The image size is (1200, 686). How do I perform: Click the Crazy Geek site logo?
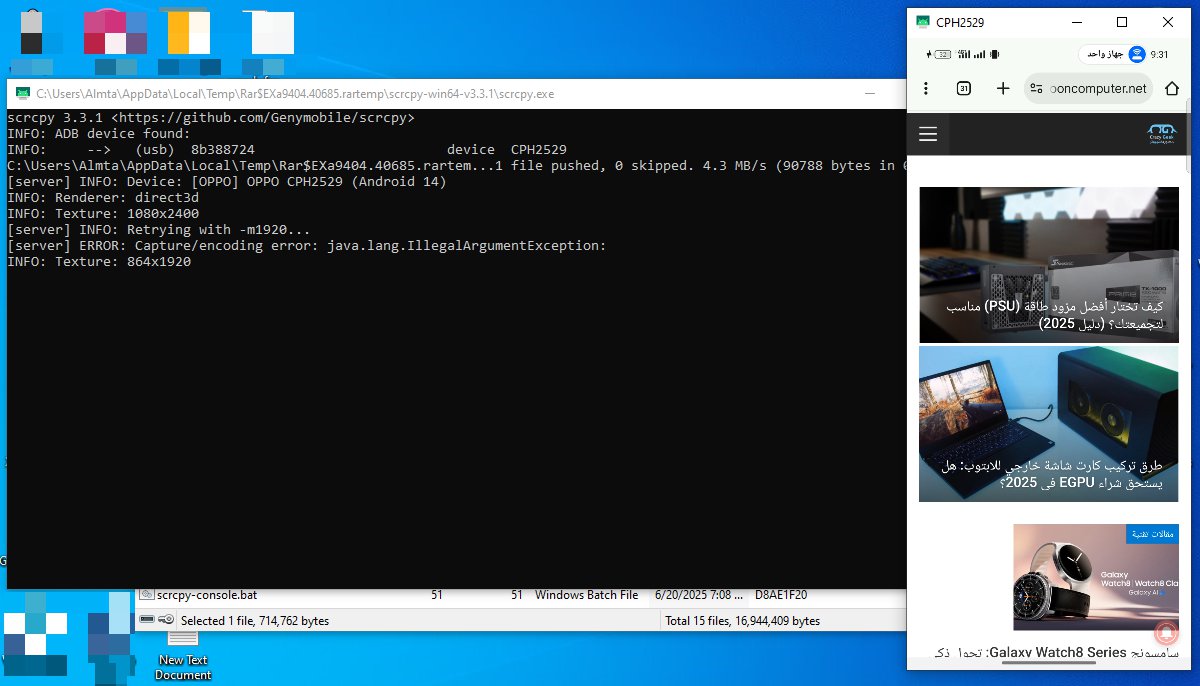(x=1162, y=134)
